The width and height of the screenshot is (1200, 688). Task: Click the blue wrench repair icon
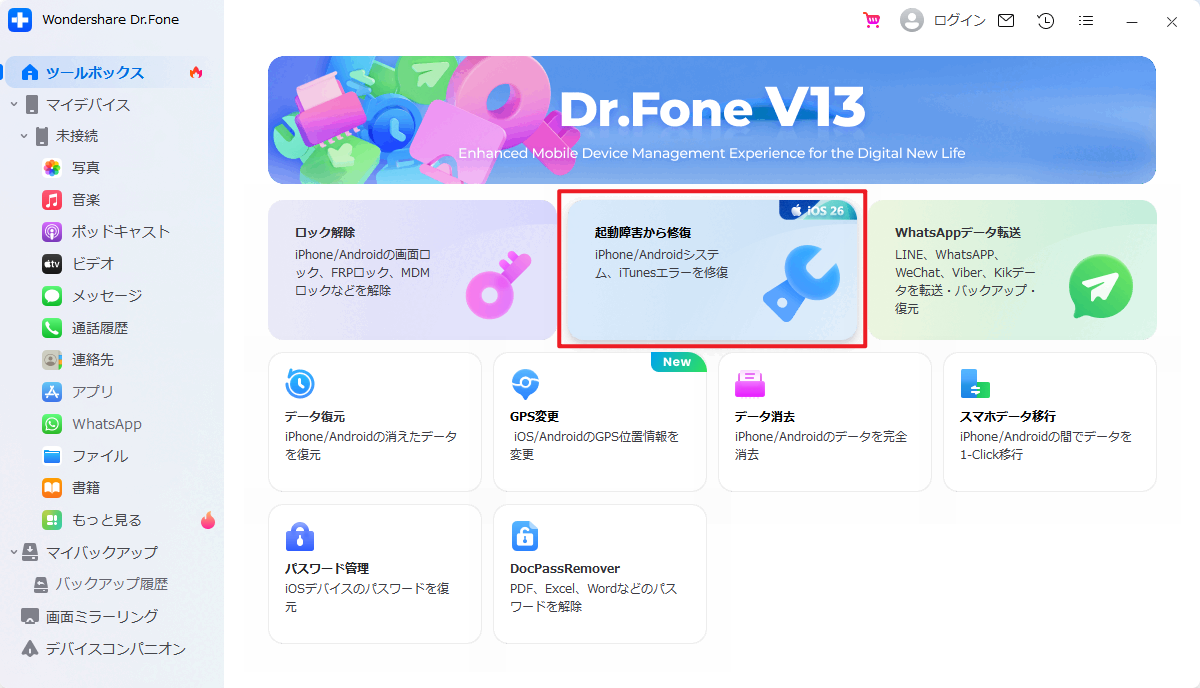[800, 284]
